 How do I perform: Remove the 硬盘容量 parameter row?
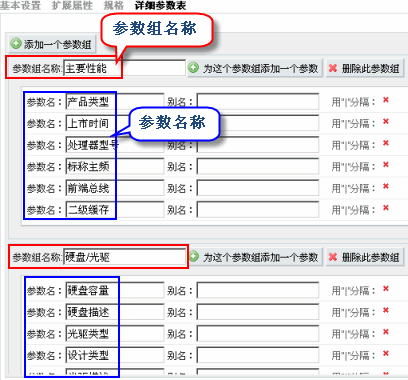click(x=386, y=289)
